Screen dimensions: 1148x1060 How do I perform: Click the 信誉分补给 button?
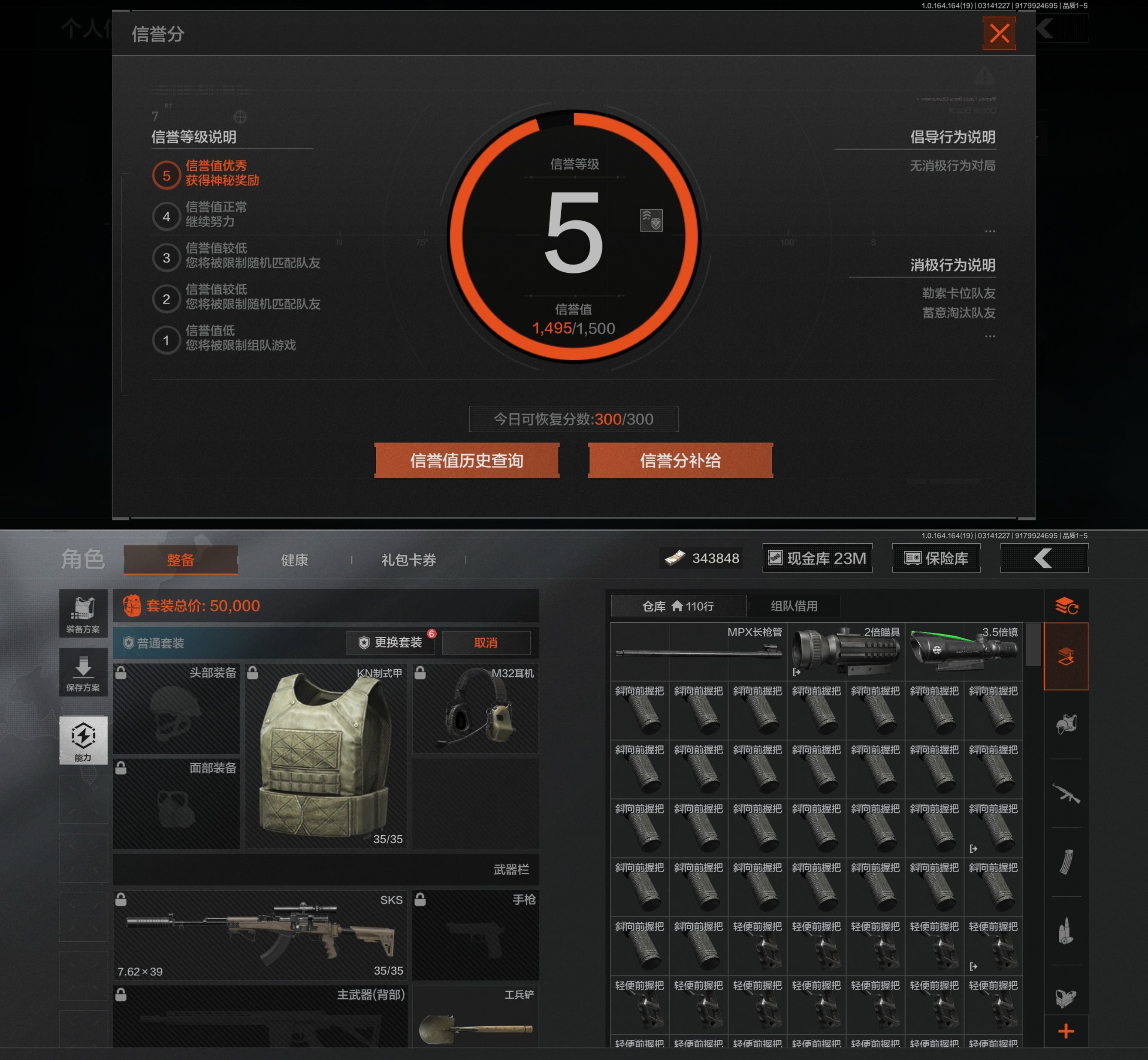coord(680,460)
